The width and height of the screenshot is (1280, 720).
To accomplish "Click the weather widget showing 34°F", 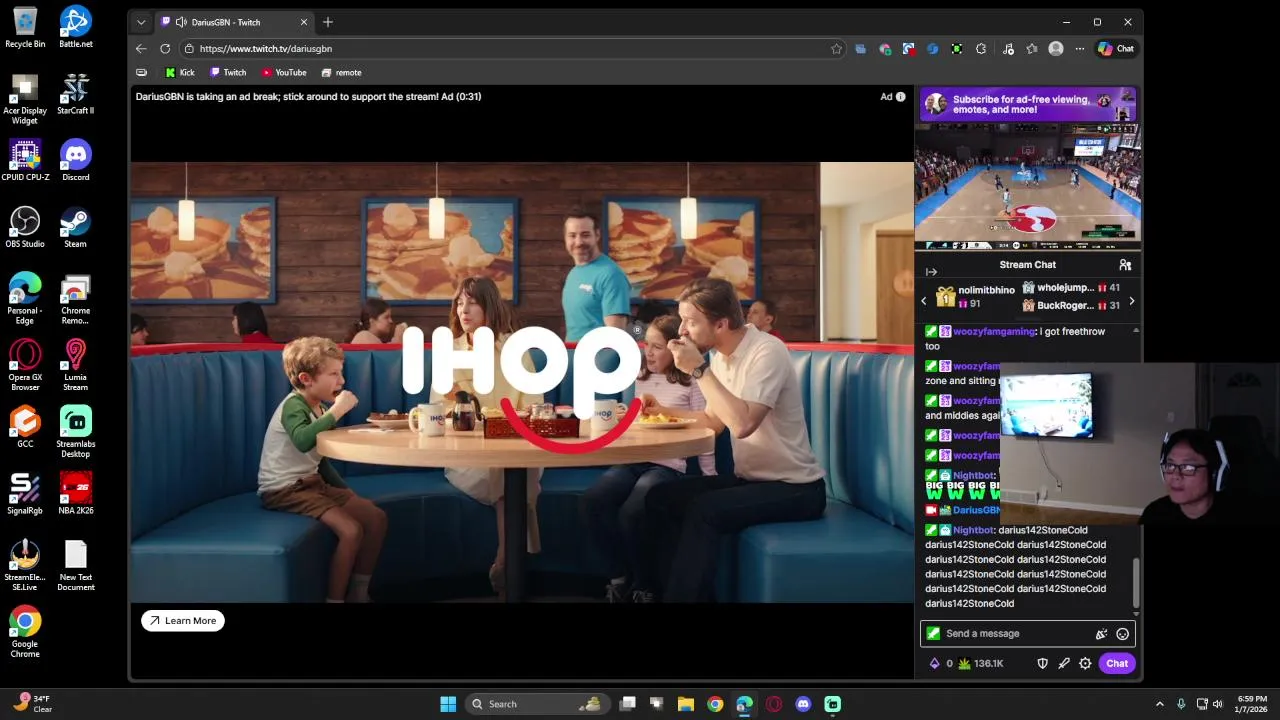I will click(32, 704).
